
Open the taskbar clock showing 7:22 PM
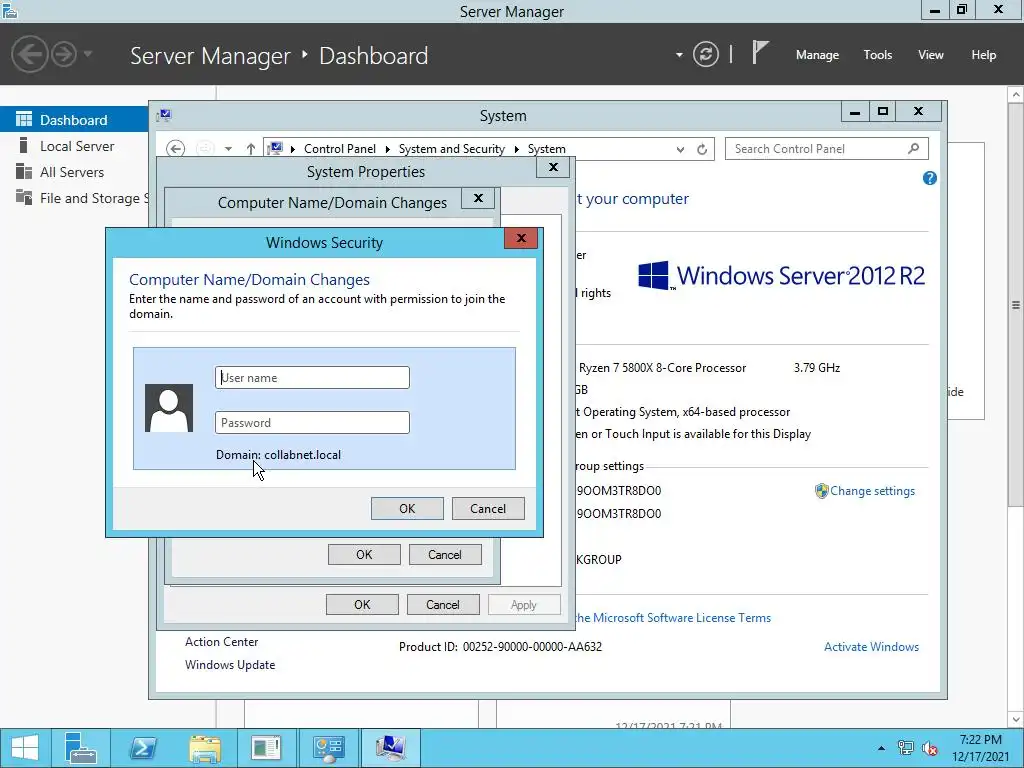coord(980,748)
